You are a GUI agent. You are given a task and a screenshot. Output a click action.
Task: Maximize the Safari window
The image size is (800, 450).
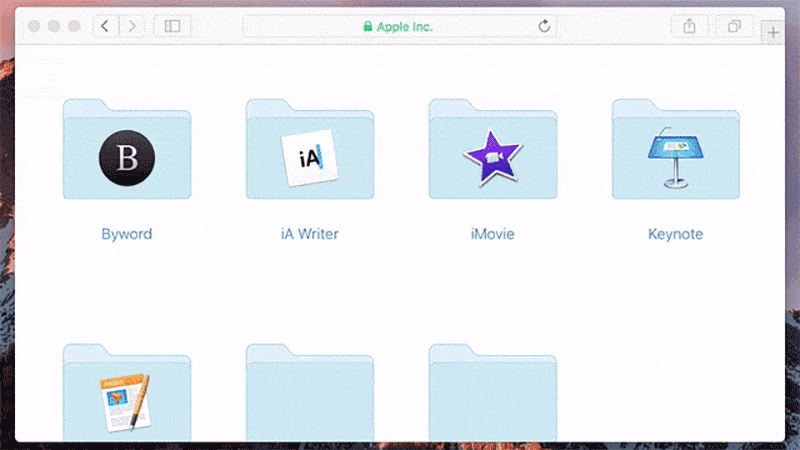pyautogui.click(x=74, y=26)
